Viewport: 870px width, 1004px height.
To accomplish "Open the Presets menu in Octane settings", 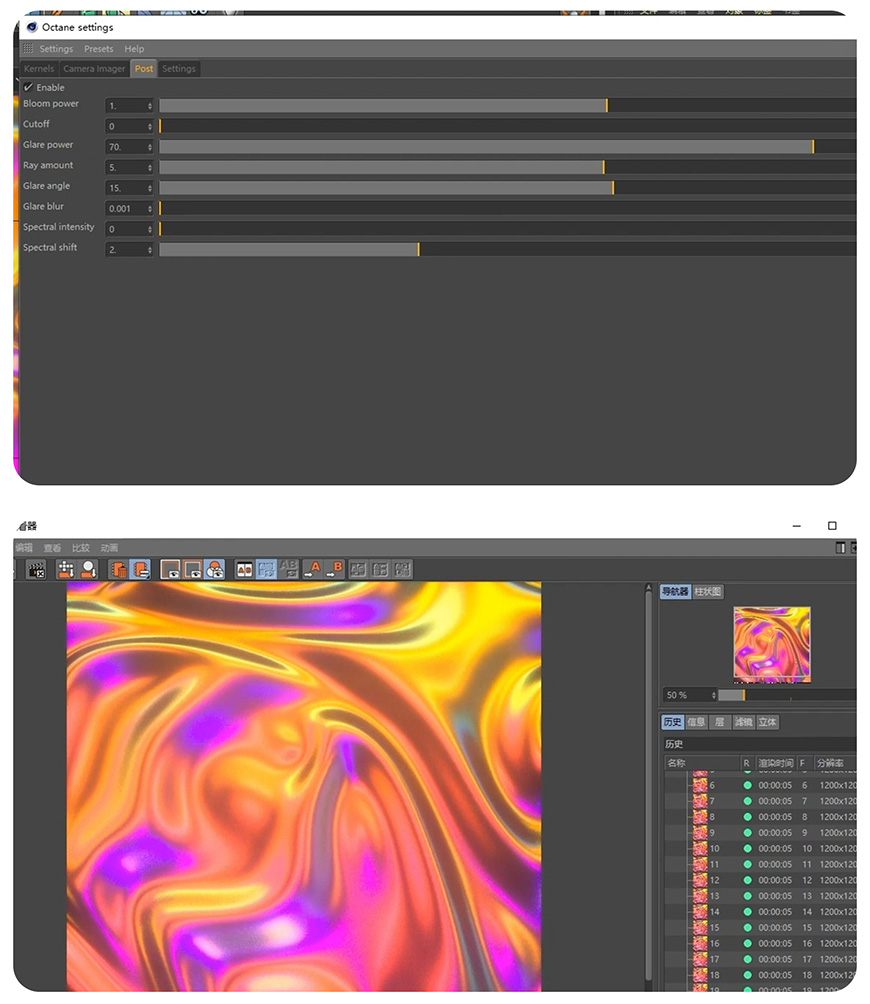I will [x=98, y=48].
